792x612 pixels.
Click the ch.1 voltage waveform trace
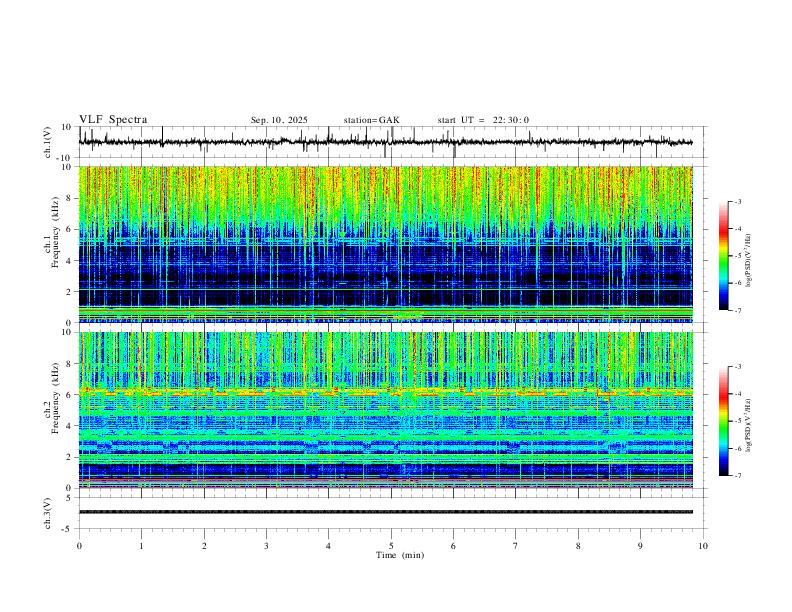tap(385, 142)
